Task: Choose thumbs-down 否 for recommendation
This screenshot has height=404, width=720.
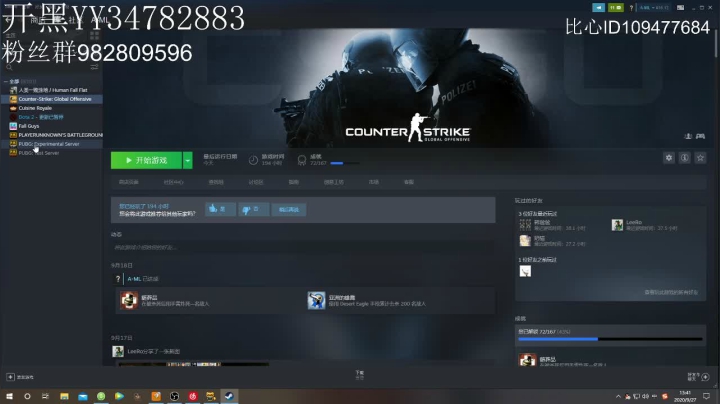Action: pyautogui.click(x=253, y=209)
